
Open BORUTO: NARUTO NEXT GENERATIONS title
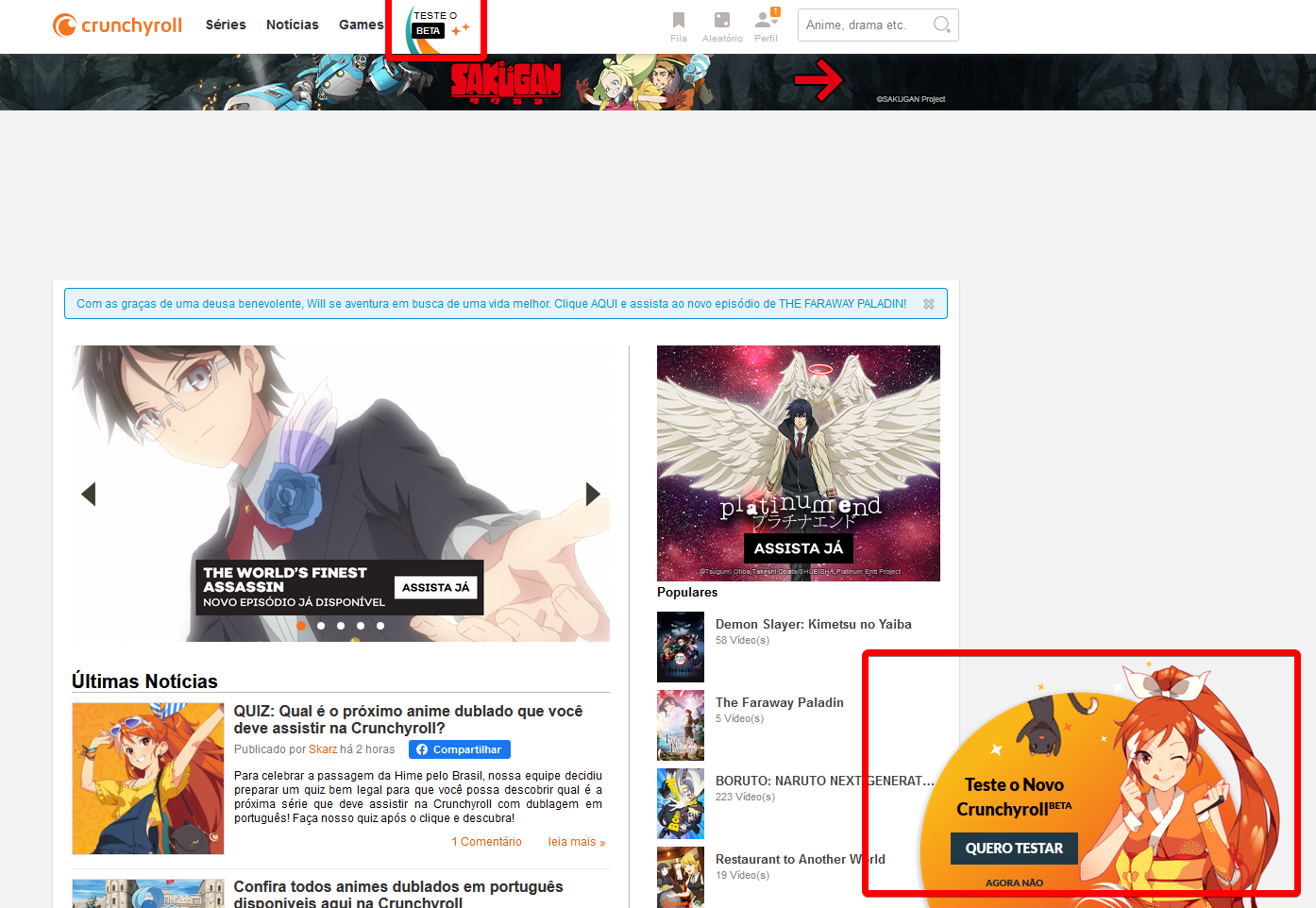(825, 781)
